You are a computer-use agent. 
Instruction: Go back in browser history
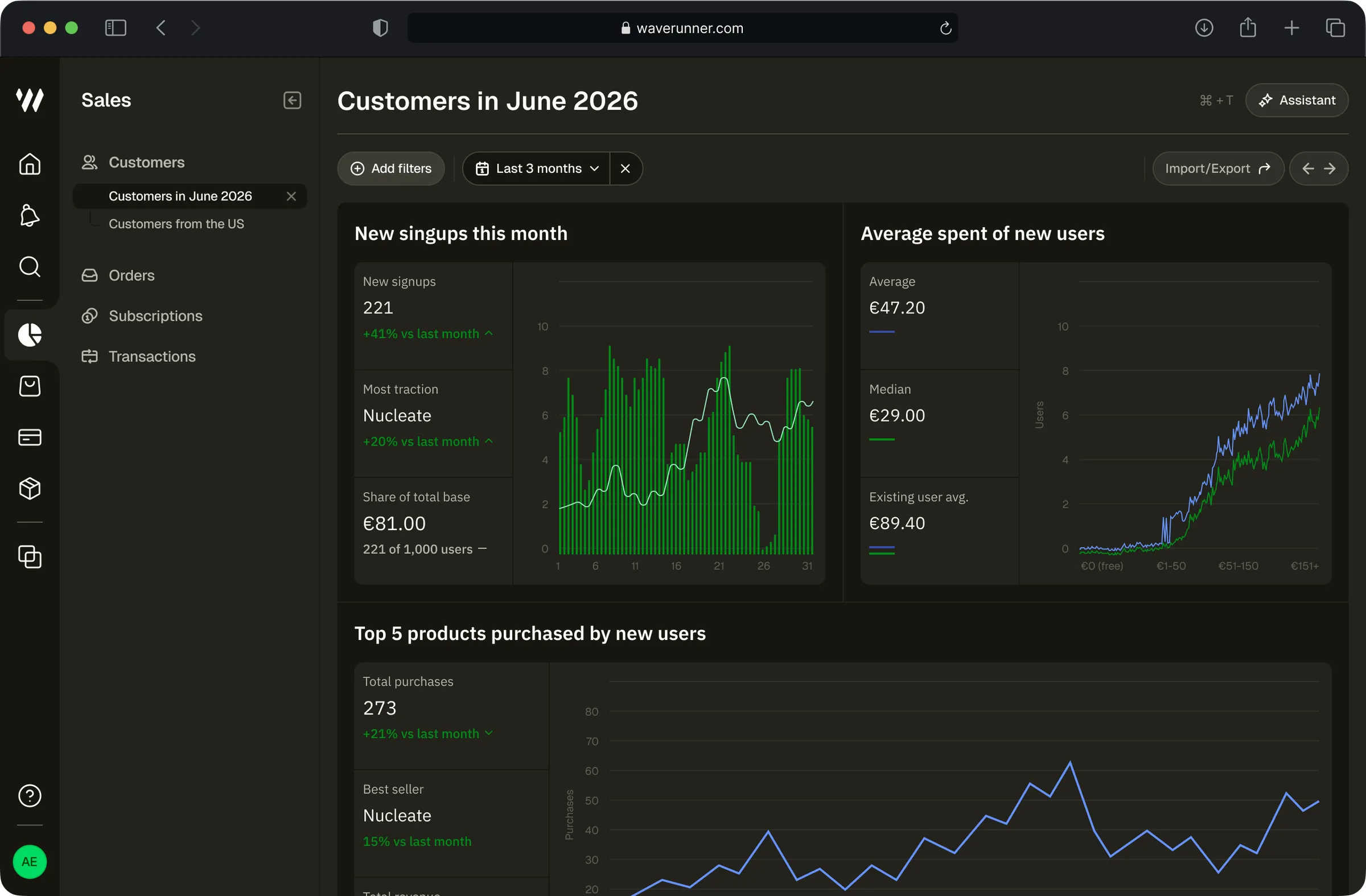(161, 27)
